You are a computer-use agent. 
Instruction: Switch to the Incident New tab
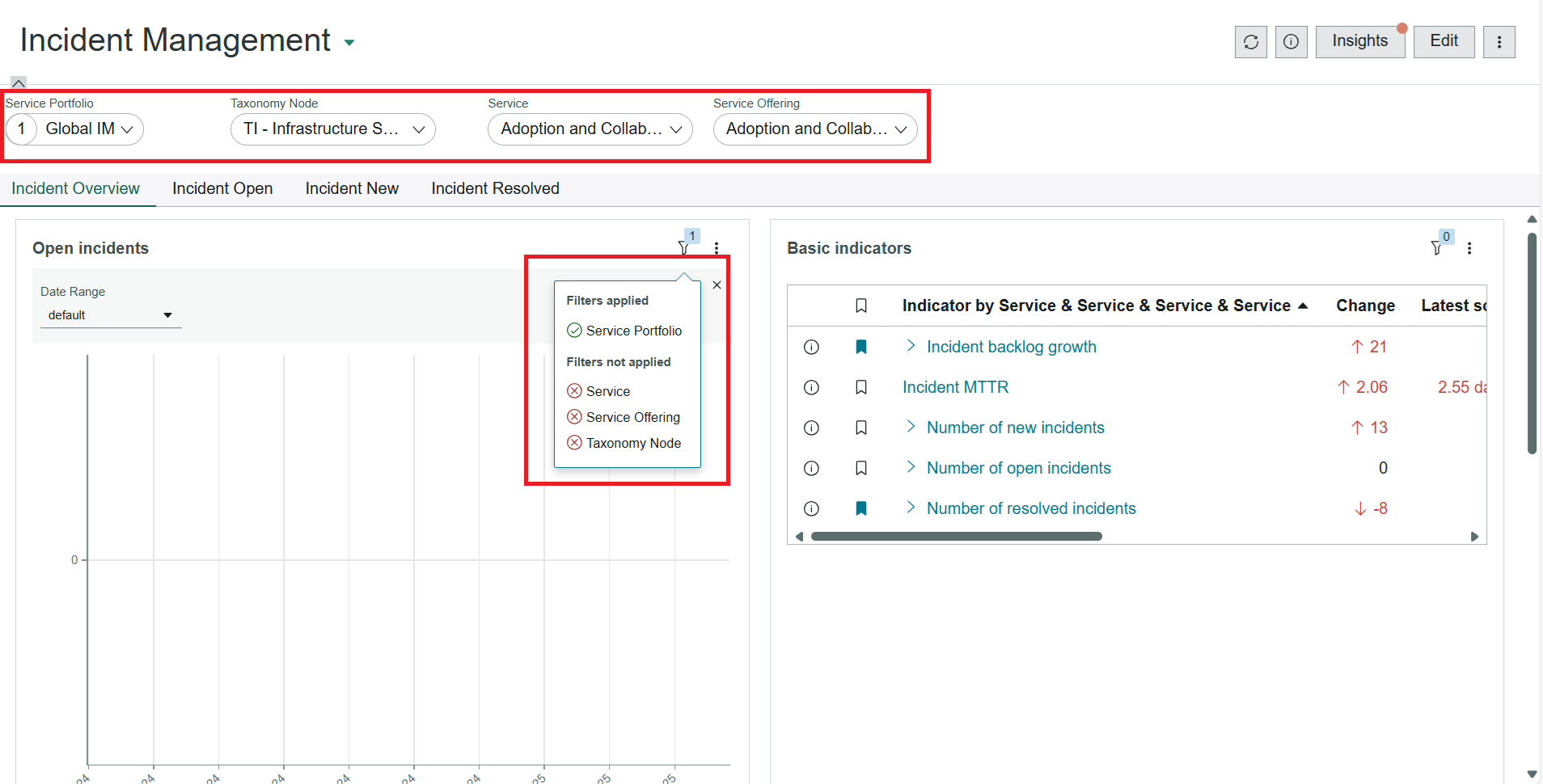point(352,188)
